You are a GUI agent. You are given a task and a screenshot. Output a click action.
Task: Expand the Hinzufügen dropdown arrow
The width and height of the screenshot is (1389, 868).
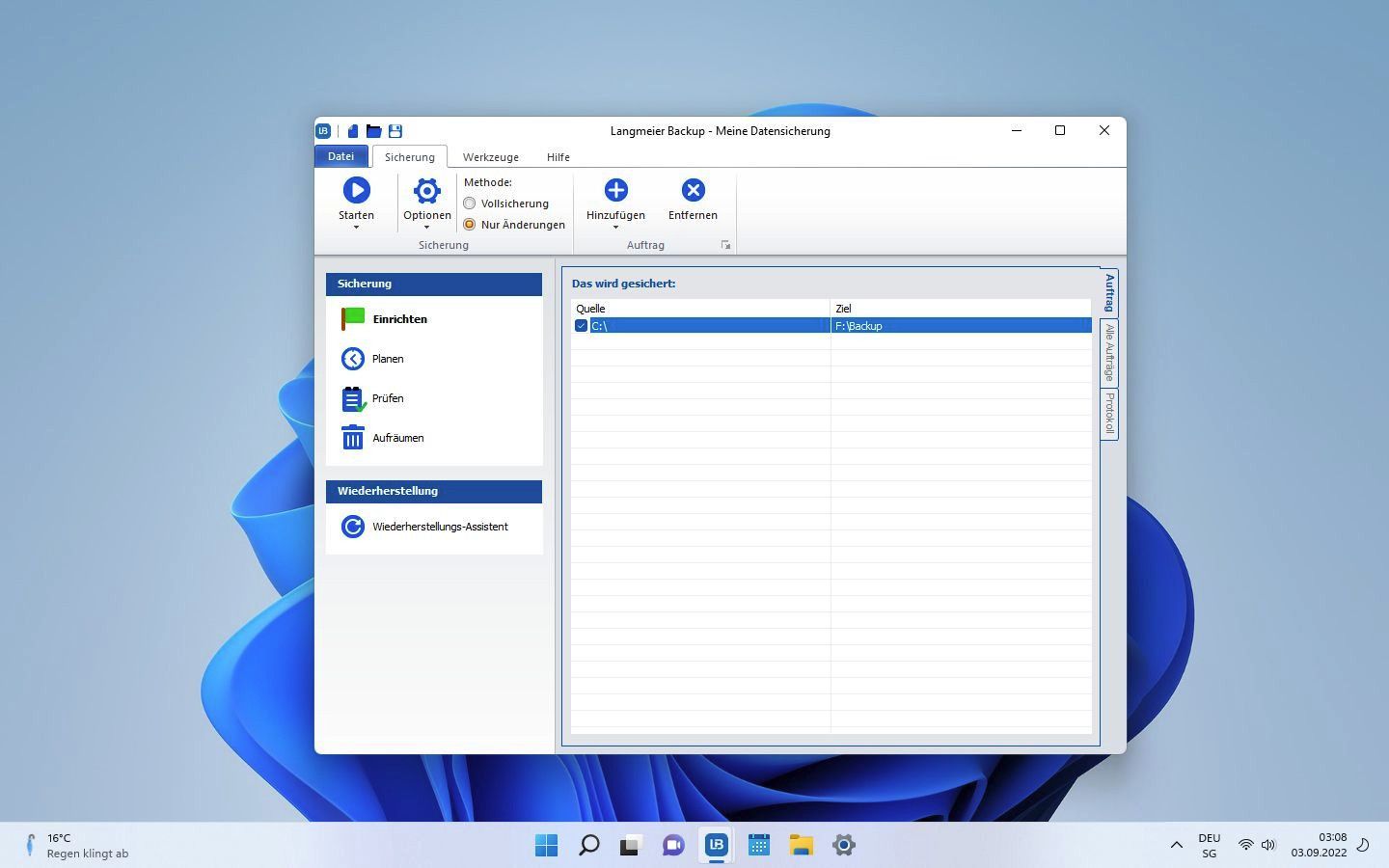pyautogui.click(x=615, y=228)
